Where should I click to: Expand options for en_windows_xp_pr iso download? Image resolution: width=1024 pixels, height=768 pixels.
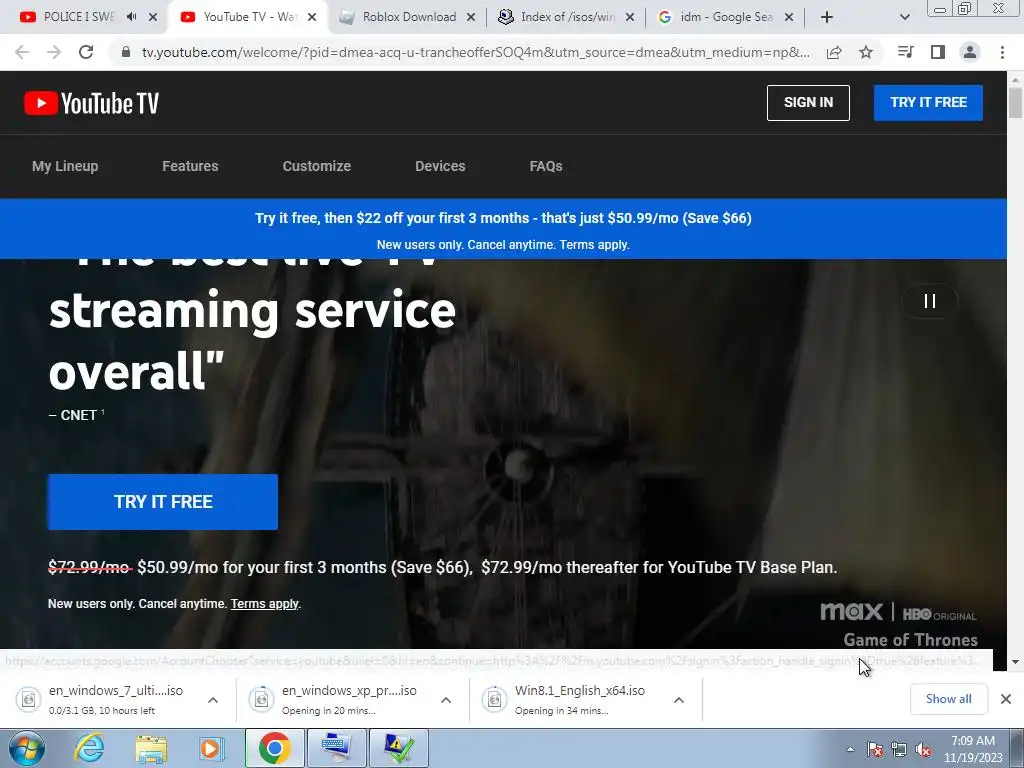[x=446, y=700]
